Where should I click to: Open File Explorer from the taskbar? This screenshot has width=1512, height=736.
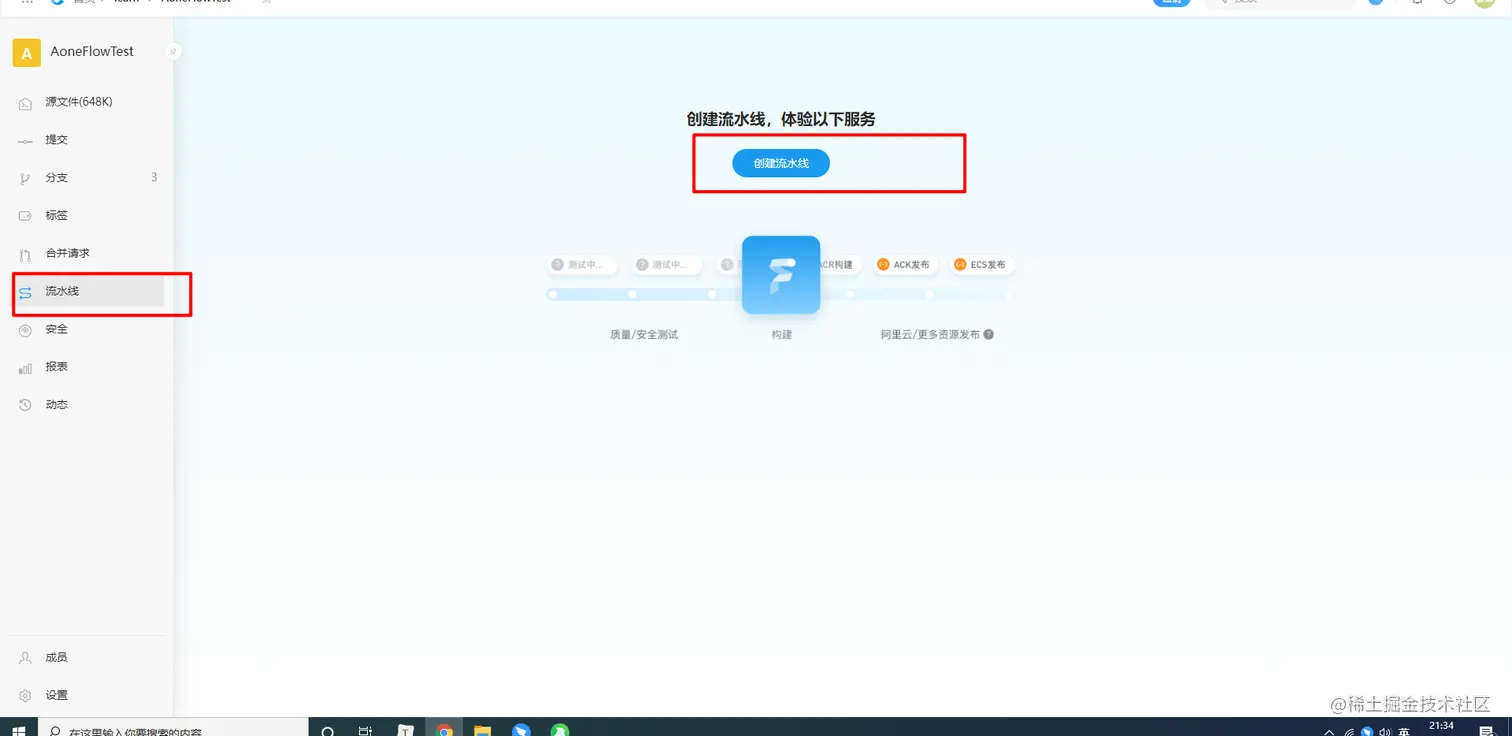tap(483, 730)
